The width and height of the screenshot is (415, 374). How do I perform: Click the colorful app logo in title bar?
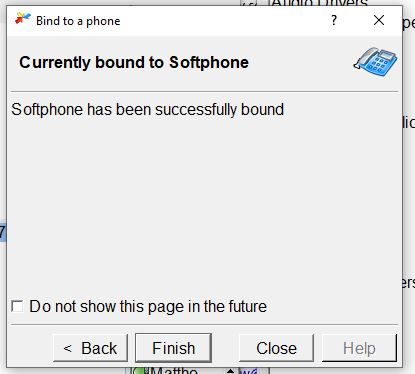click(x=23, y=19)
